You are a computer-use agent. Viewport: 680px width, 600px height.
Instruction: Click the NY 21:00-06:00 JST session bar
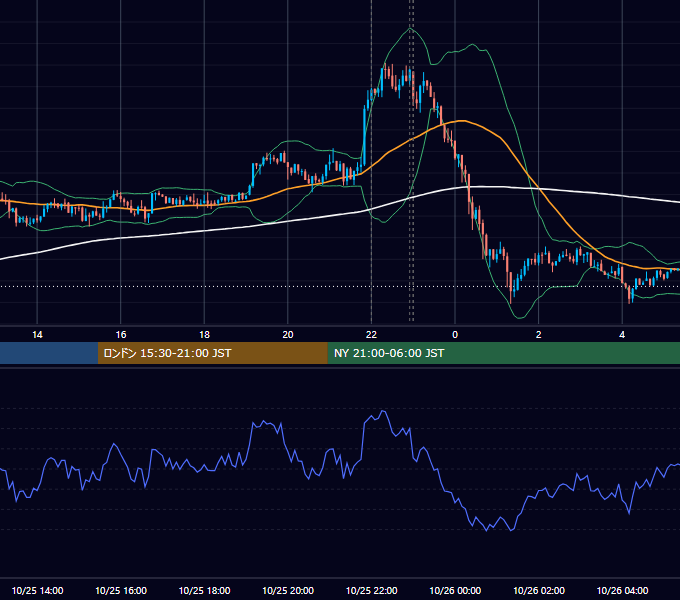(x=503, y=353)
